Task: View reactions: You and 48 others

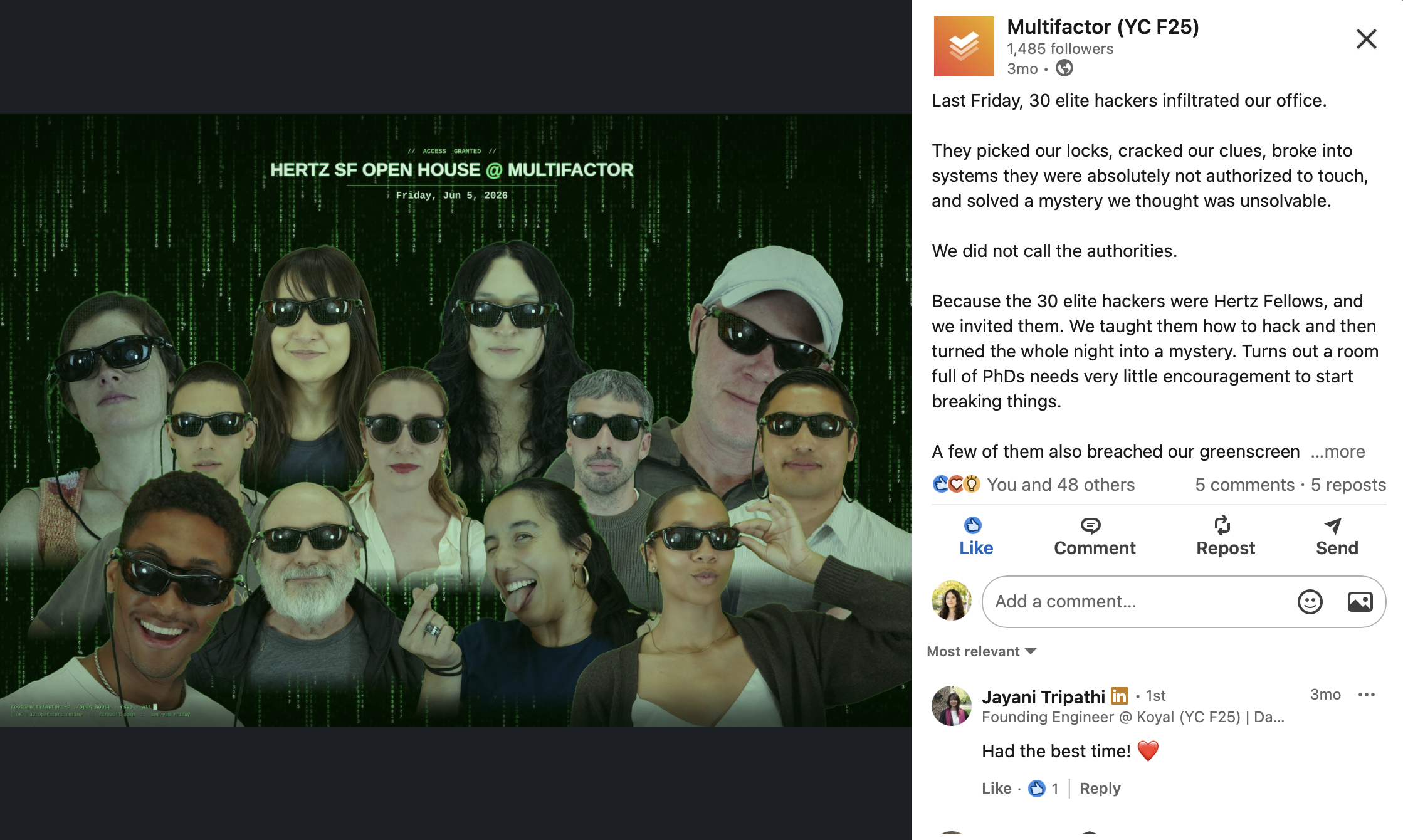Action: (x=1061, y=485)
